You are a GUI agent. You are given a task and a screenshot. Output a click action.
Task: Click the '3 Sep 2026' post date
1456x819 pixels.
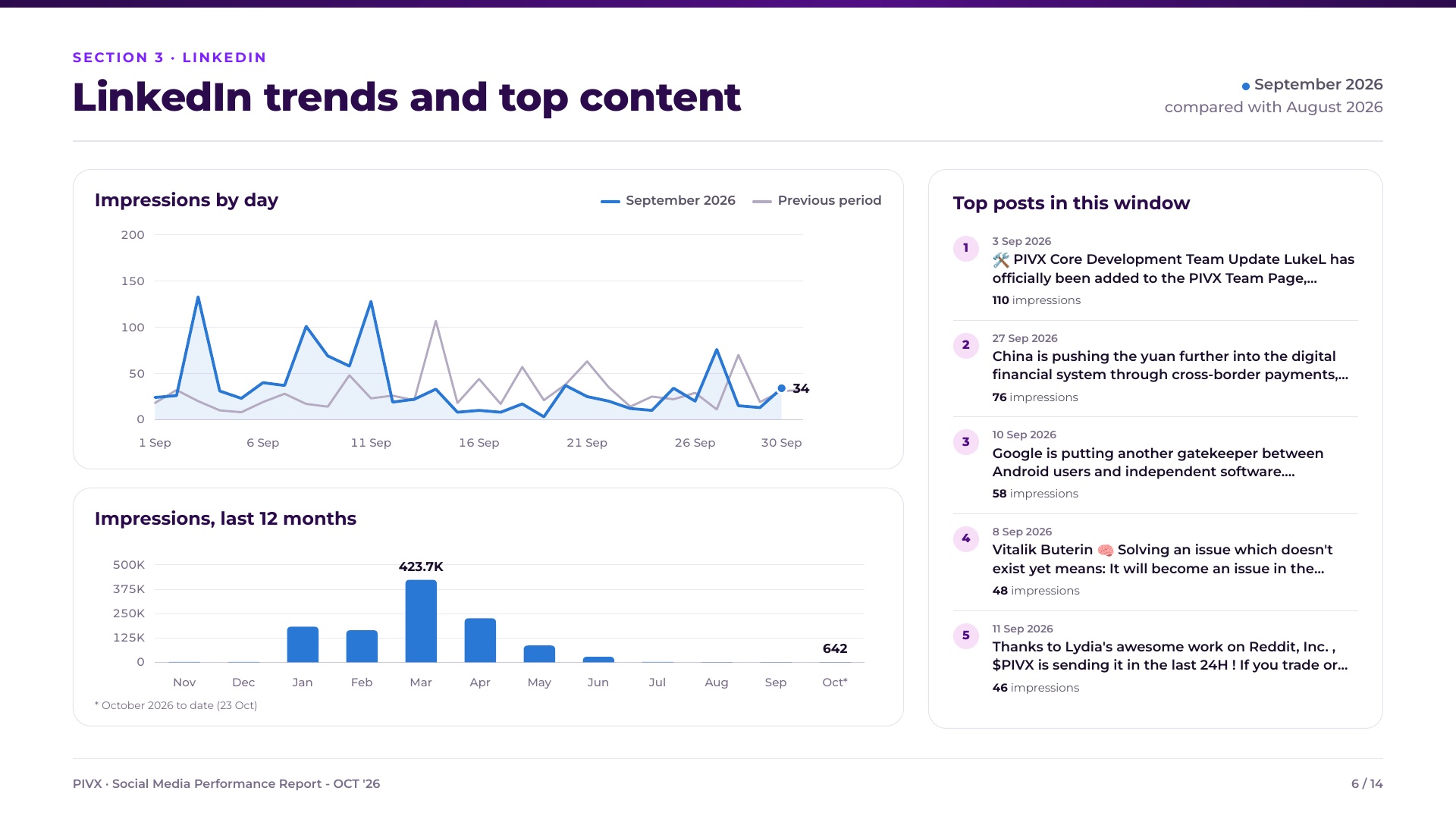[1021, 242]
